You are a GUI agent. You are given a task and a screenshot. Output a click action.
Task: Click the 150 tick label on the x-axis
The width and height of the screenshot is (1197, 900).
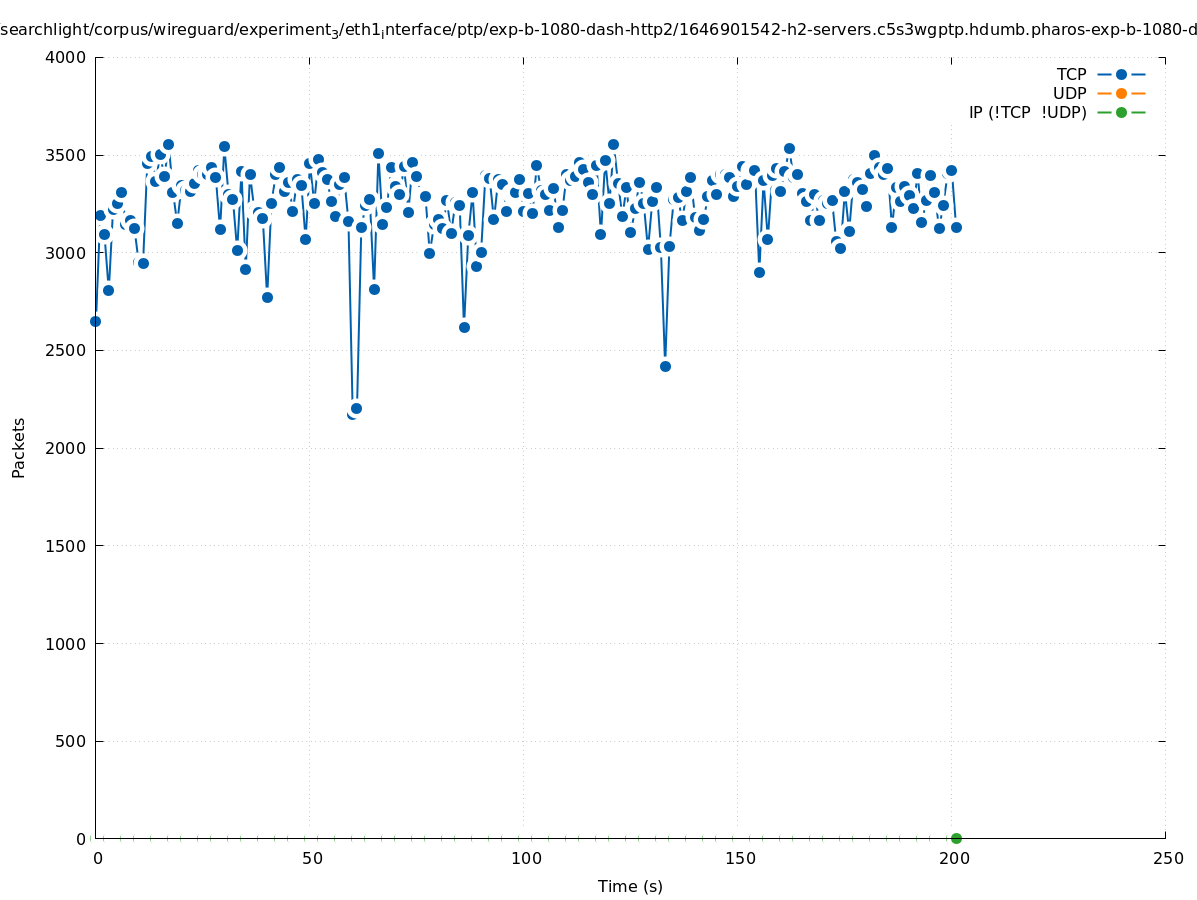739,858
